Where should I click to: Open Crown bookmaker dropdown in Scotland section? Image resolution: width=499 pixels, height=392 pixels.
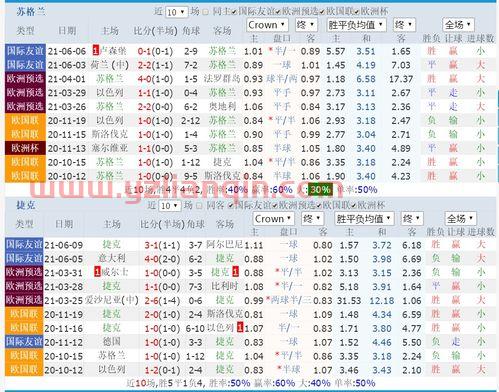pyautogui.click(x=267, y=25)
